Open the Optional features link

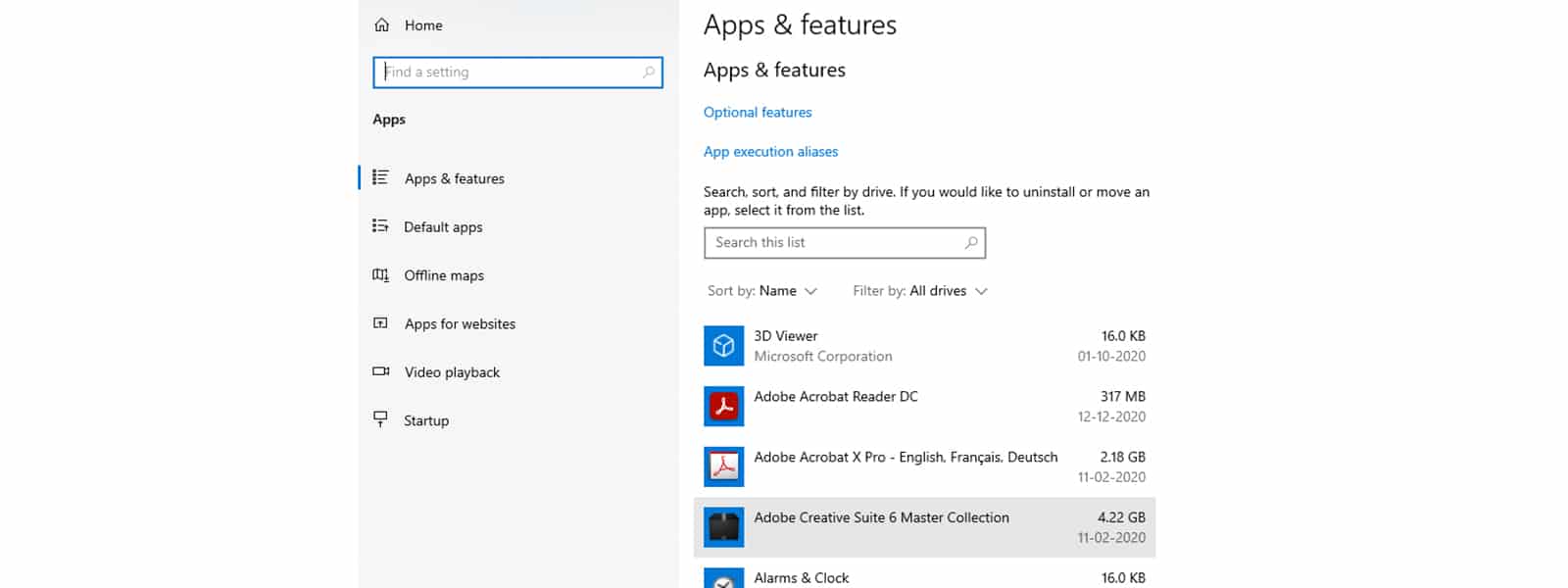(758, 113)
